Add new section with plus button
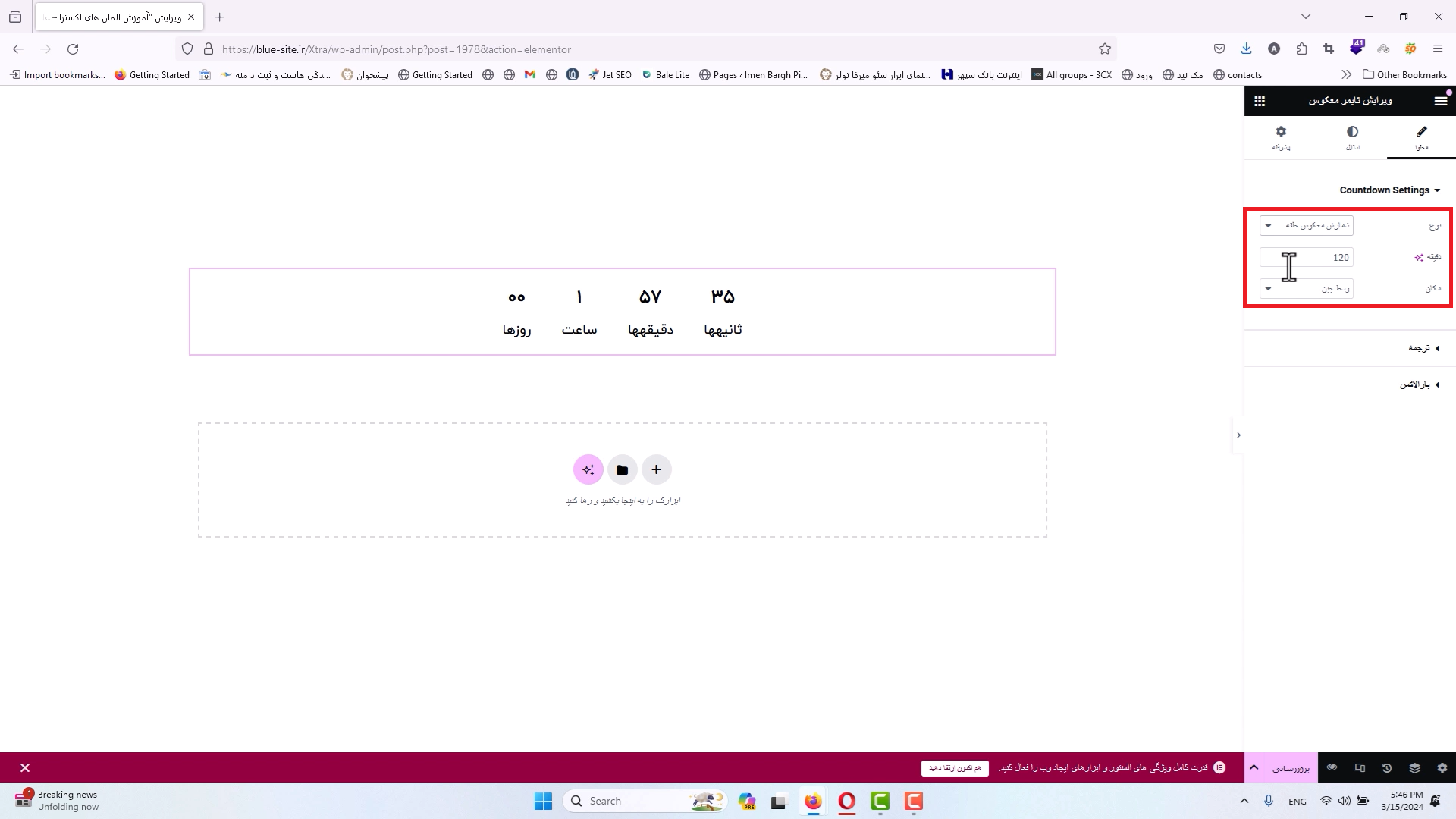 [656, 469]
